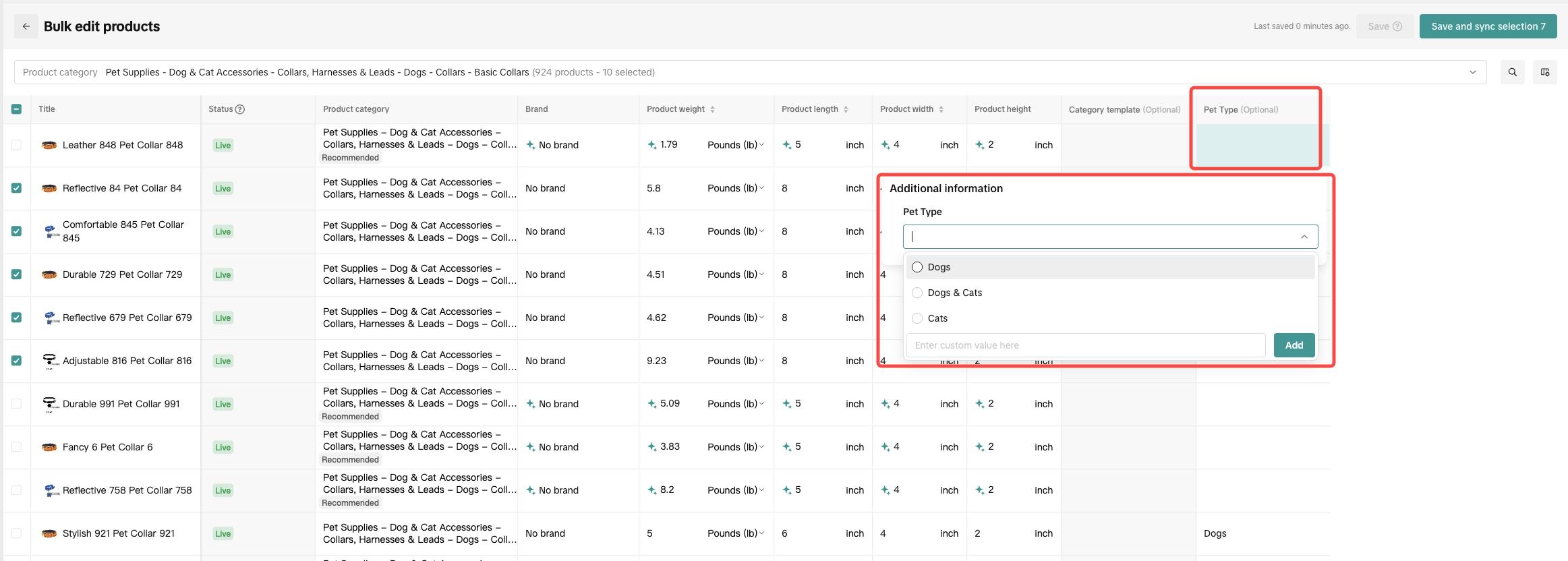This screenshot has width=1568, height=561.
Task: Click the back arrow beside Bulk edit products
Action: 26,26
